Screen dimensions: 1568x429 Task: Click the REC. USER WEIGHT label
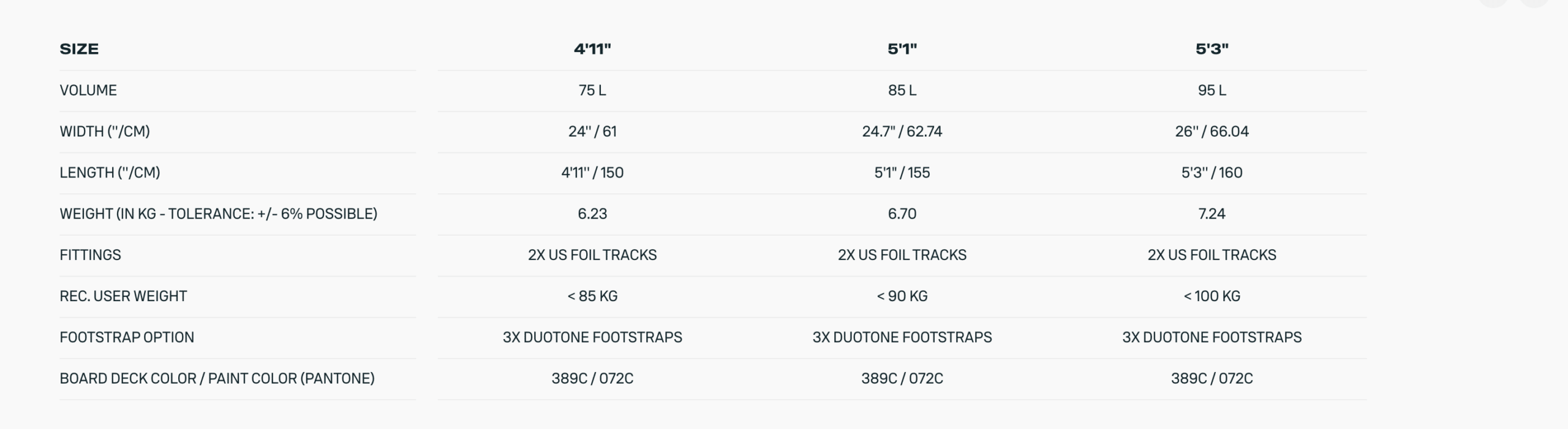point(123,296)
